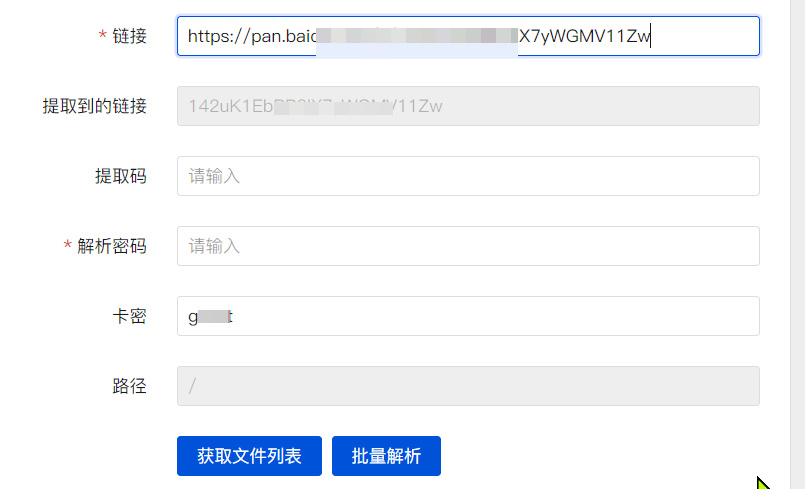Image resolution: width=805 pixels, height=489 pixels.
Task: Click the red required asterisk beside 解析密码
Action: pos(67,245)
